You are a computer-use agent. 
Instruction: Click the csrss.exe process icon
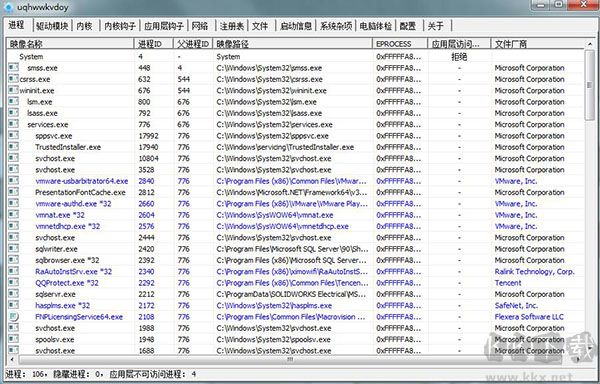pos(13,79)
